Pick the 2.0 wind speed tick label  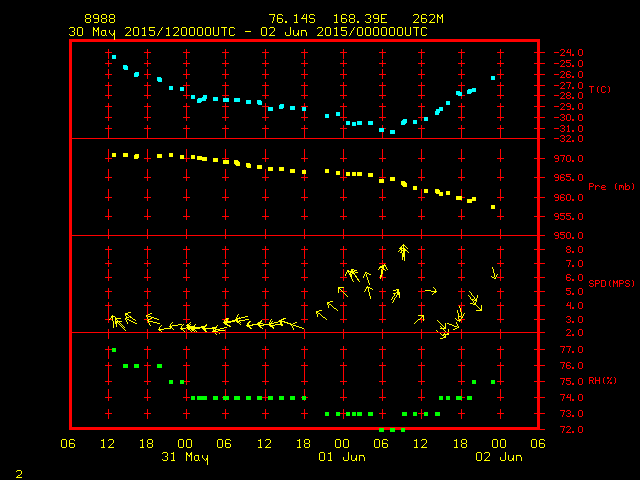click(574, 333)
